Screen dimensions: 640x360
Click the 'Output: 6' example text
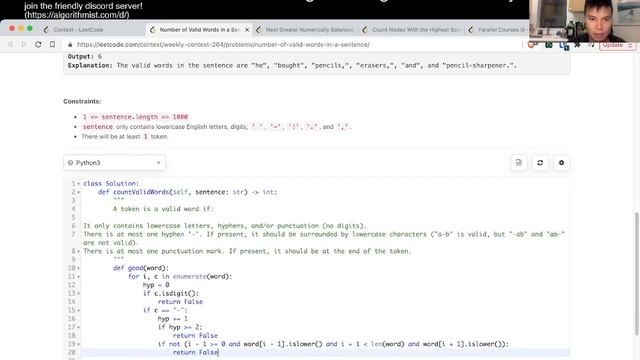click(85, 56)
